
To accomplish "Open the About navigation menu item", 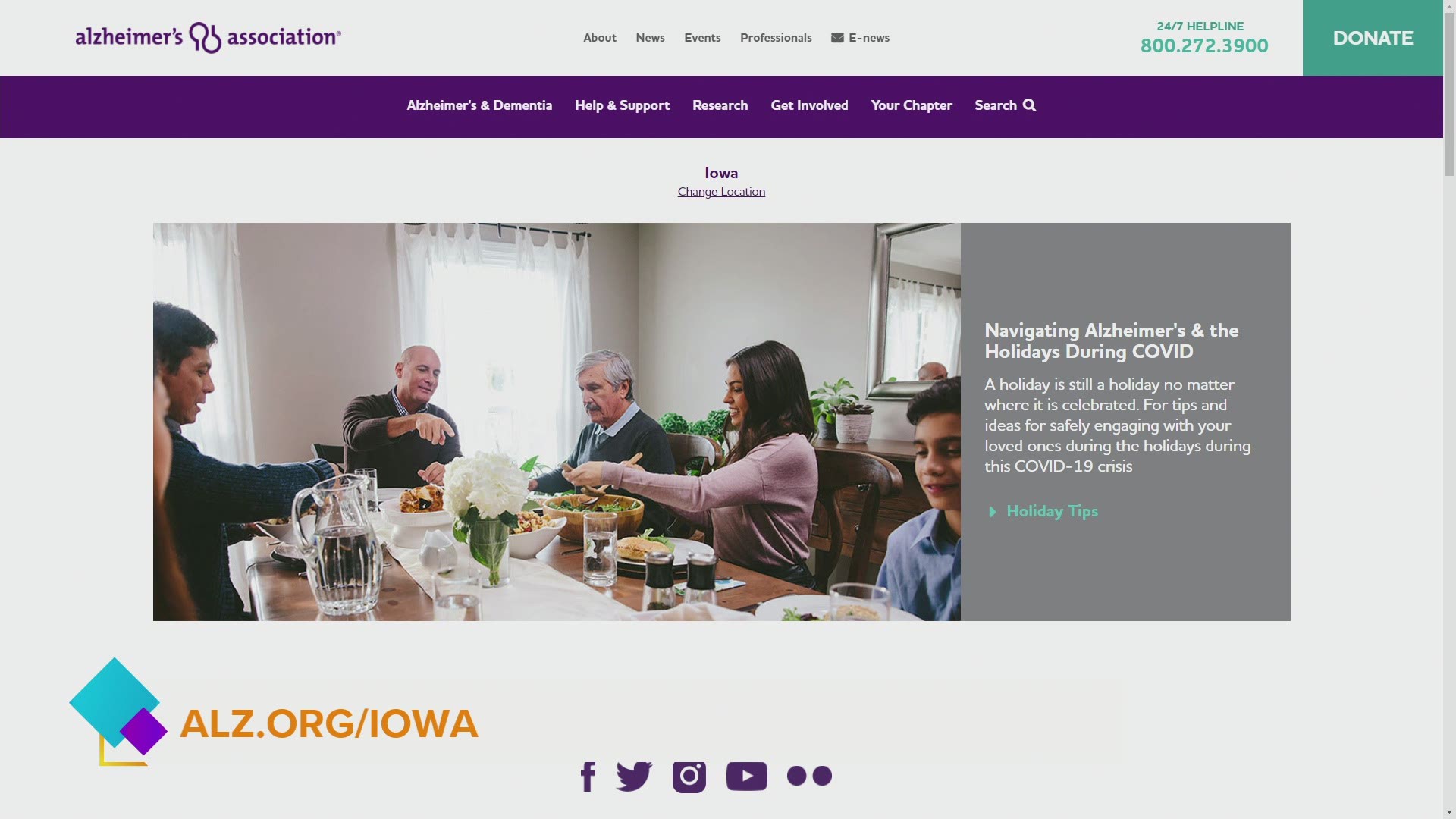I will (x=599, y=37).
